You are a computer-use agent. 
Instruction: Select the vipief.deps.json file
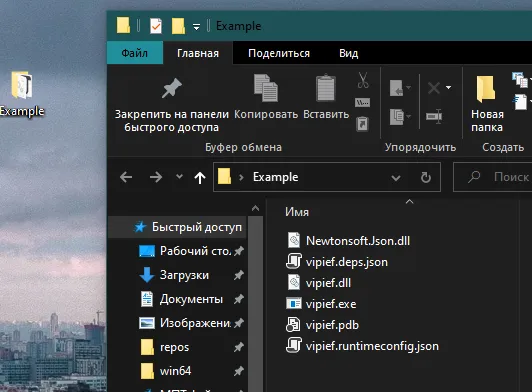(337, 262)
